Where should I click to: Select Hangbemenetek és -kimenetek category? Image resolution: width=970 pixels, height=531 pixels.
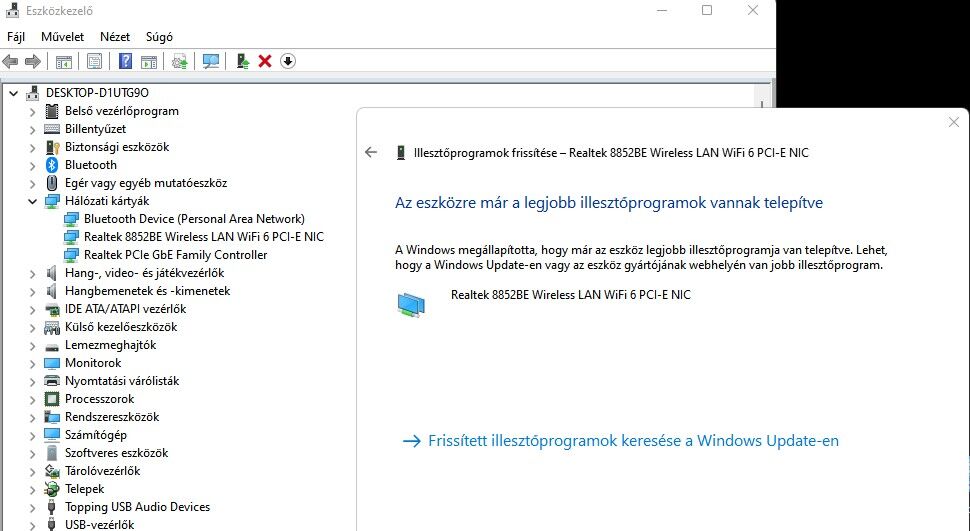coord(147,291)
